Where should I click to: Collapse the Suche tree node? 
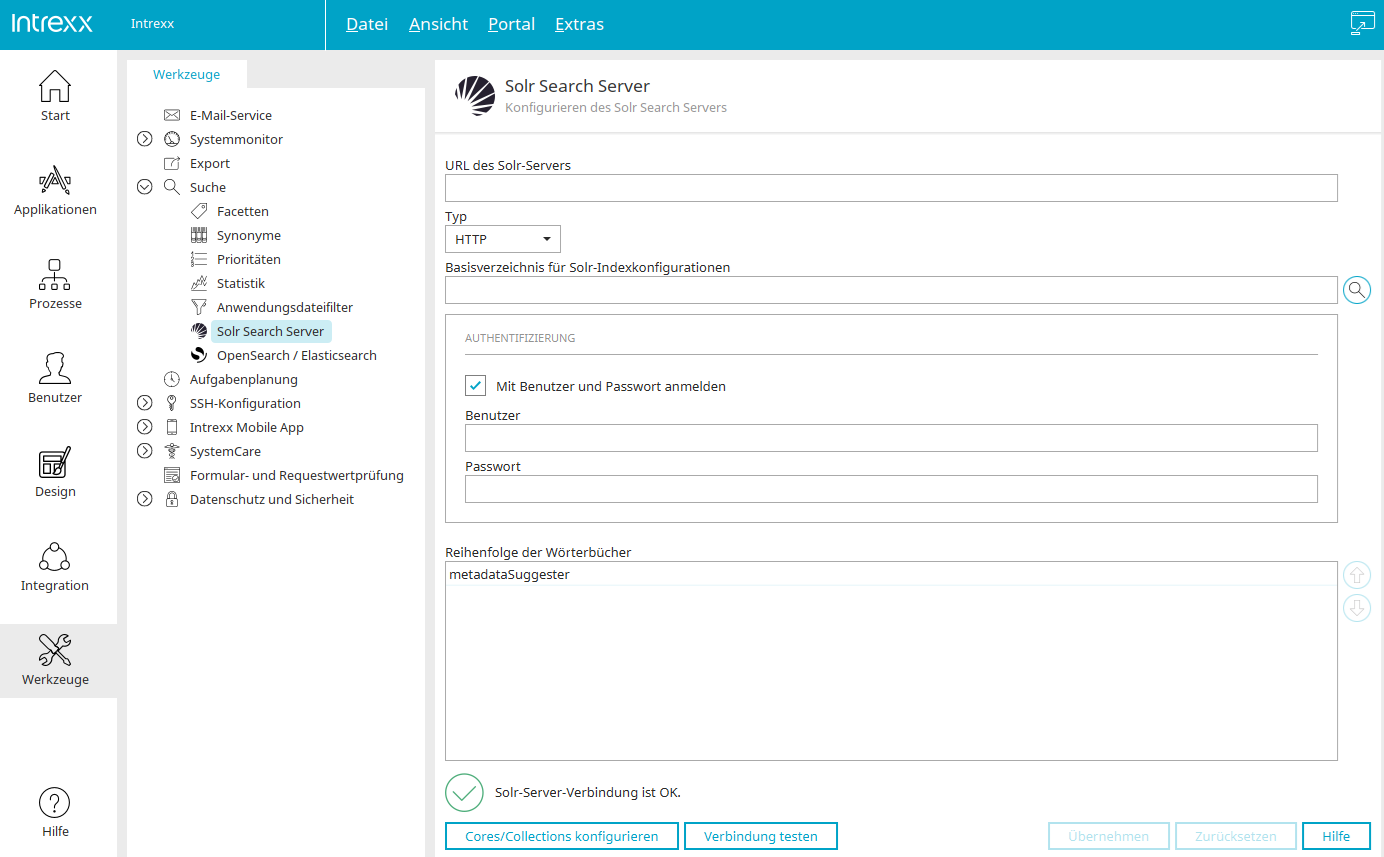click(145, 187)
